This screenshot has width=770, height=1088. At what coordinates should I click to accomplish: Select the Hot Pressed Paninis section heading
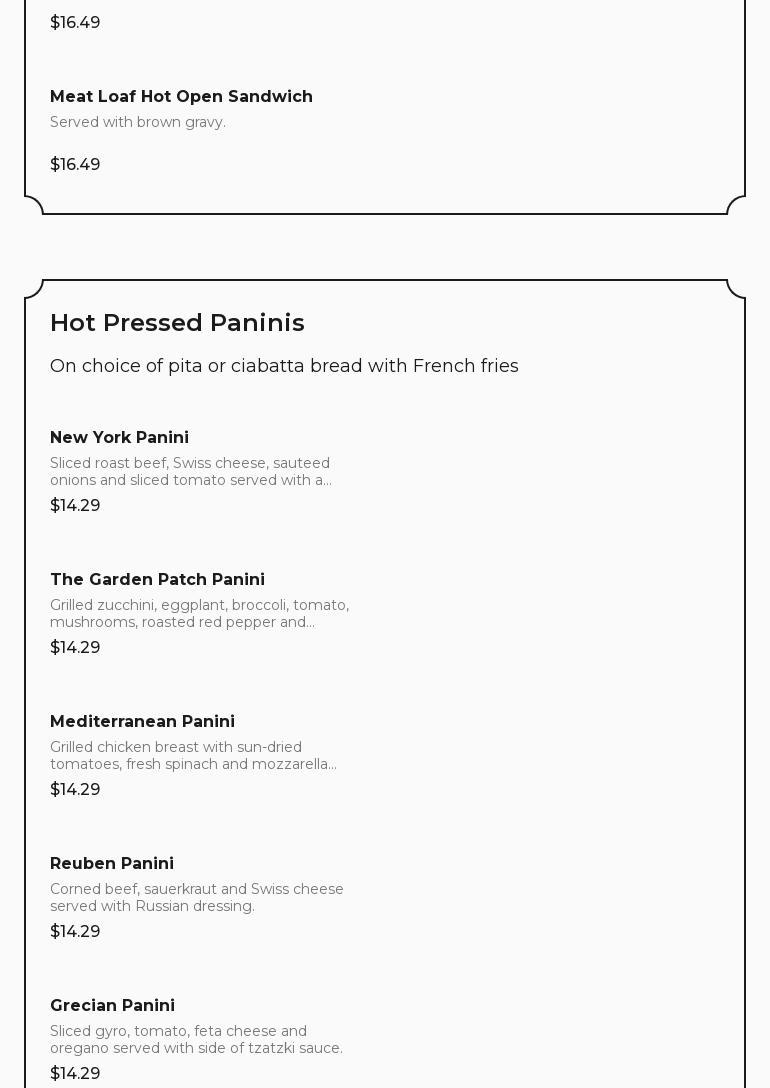point(177,323)
